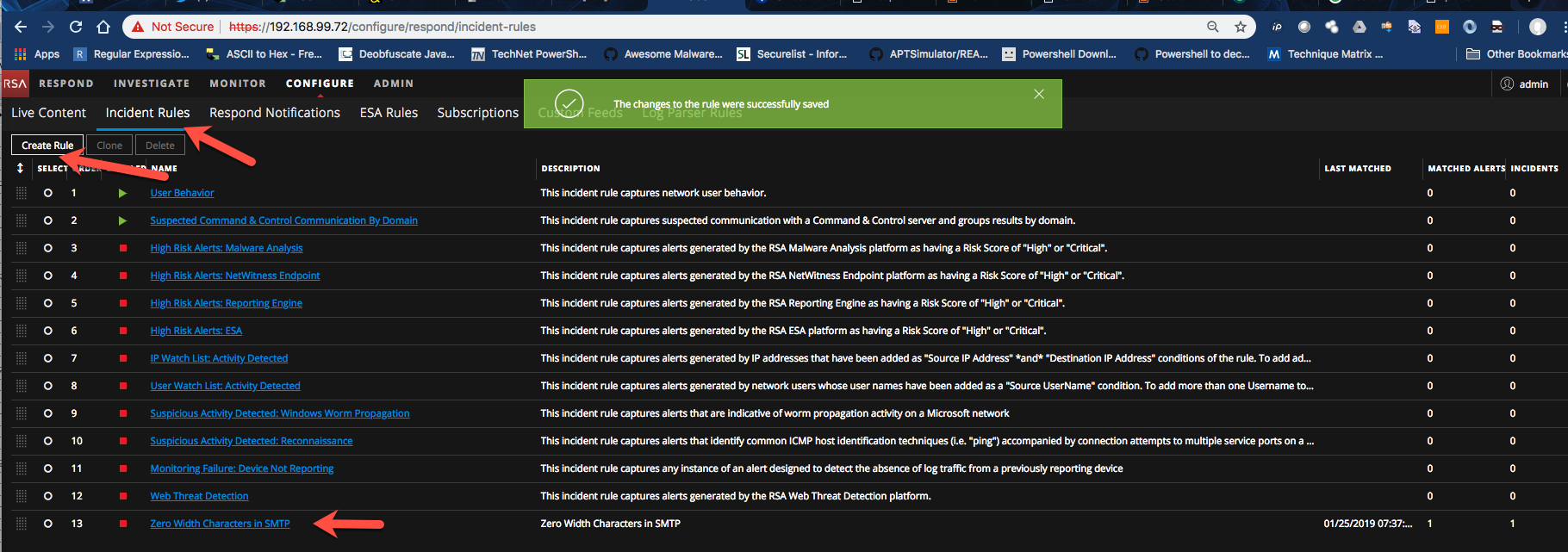
Task: Open the admin user menu
Action: coord(1525,84)
